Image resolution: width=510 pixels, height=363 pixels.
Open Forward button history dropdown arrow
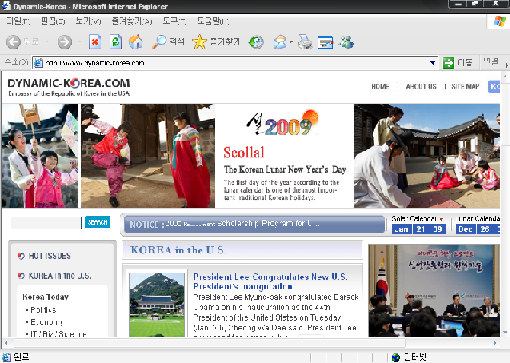click(x=79, y=42)
